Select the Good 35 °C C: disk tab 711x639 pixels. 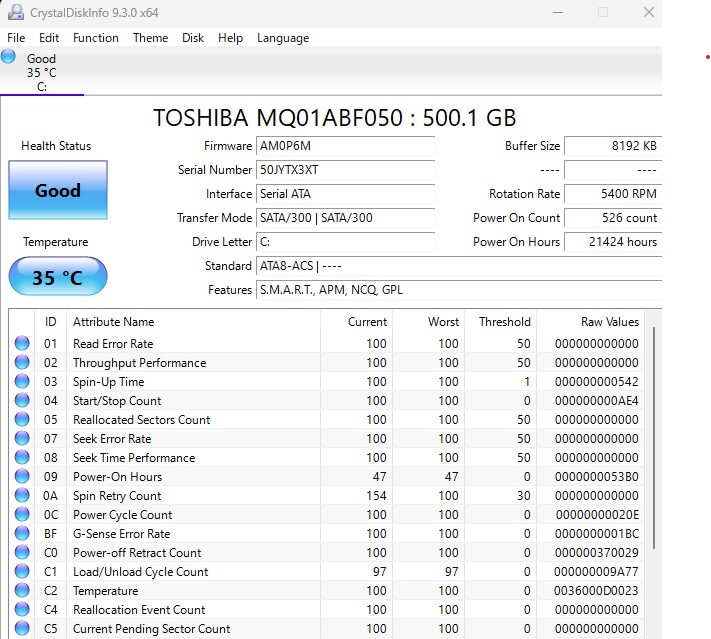point(42,72)
